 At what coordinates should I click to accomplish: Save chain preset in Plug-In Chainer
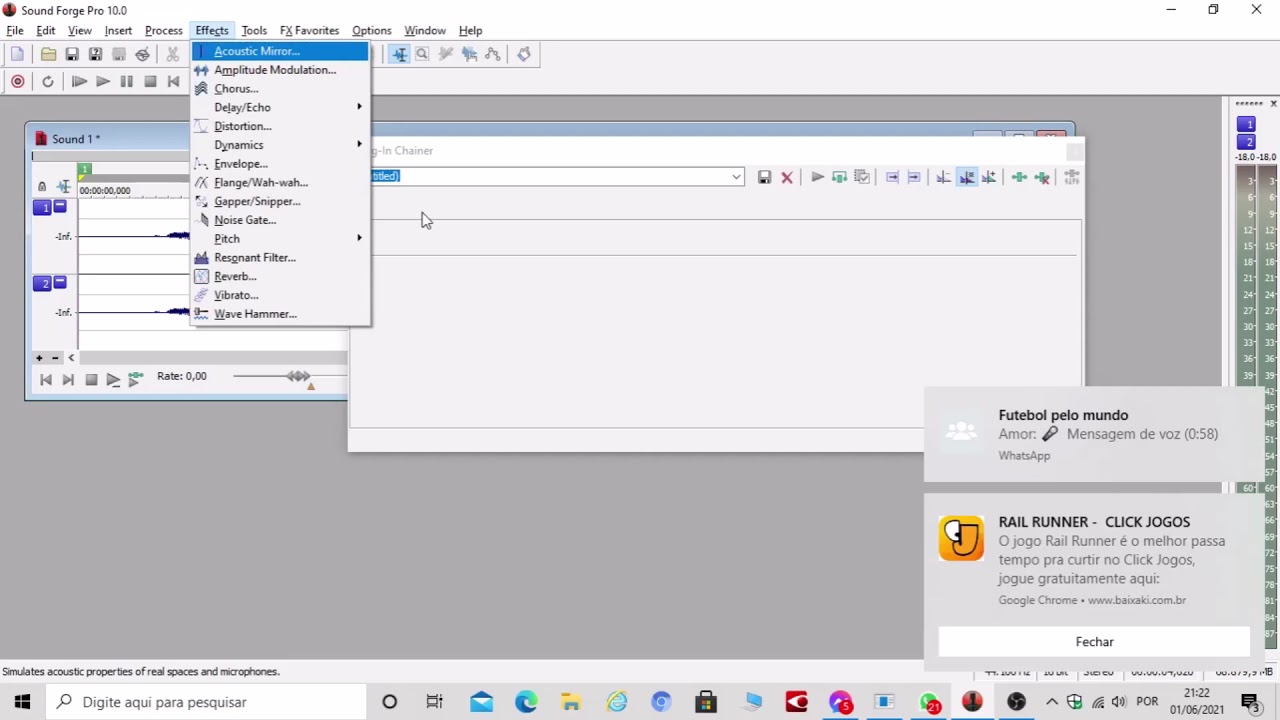pyautogui.click(x=764, y=177)
